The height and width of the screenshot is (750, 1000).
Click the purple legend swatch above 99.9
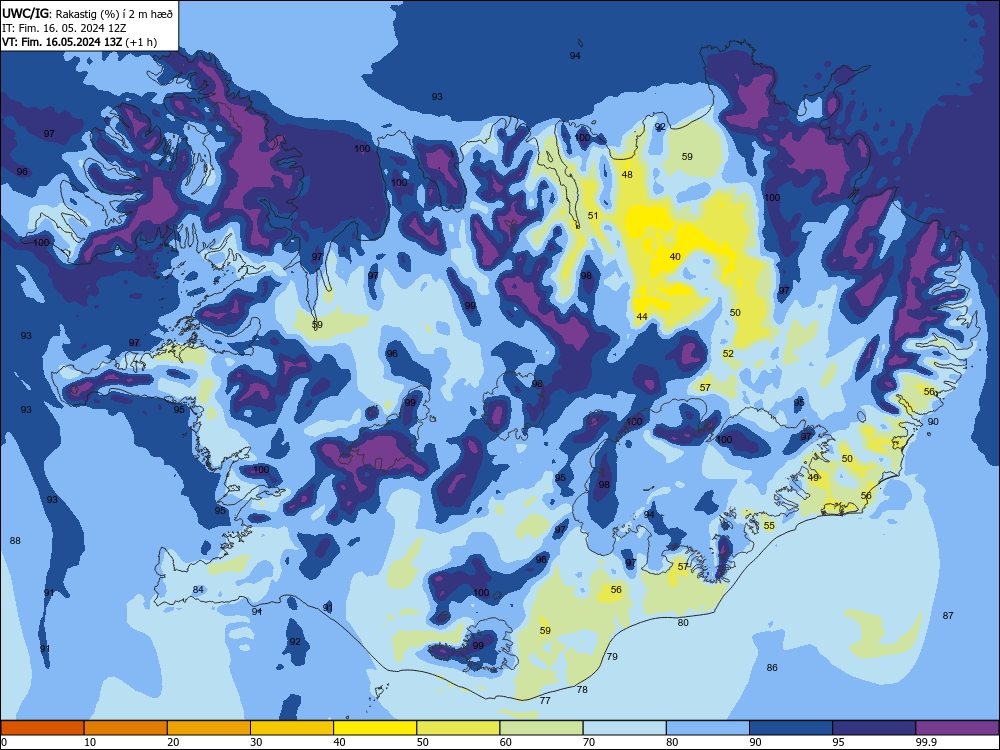pos(957,728)
